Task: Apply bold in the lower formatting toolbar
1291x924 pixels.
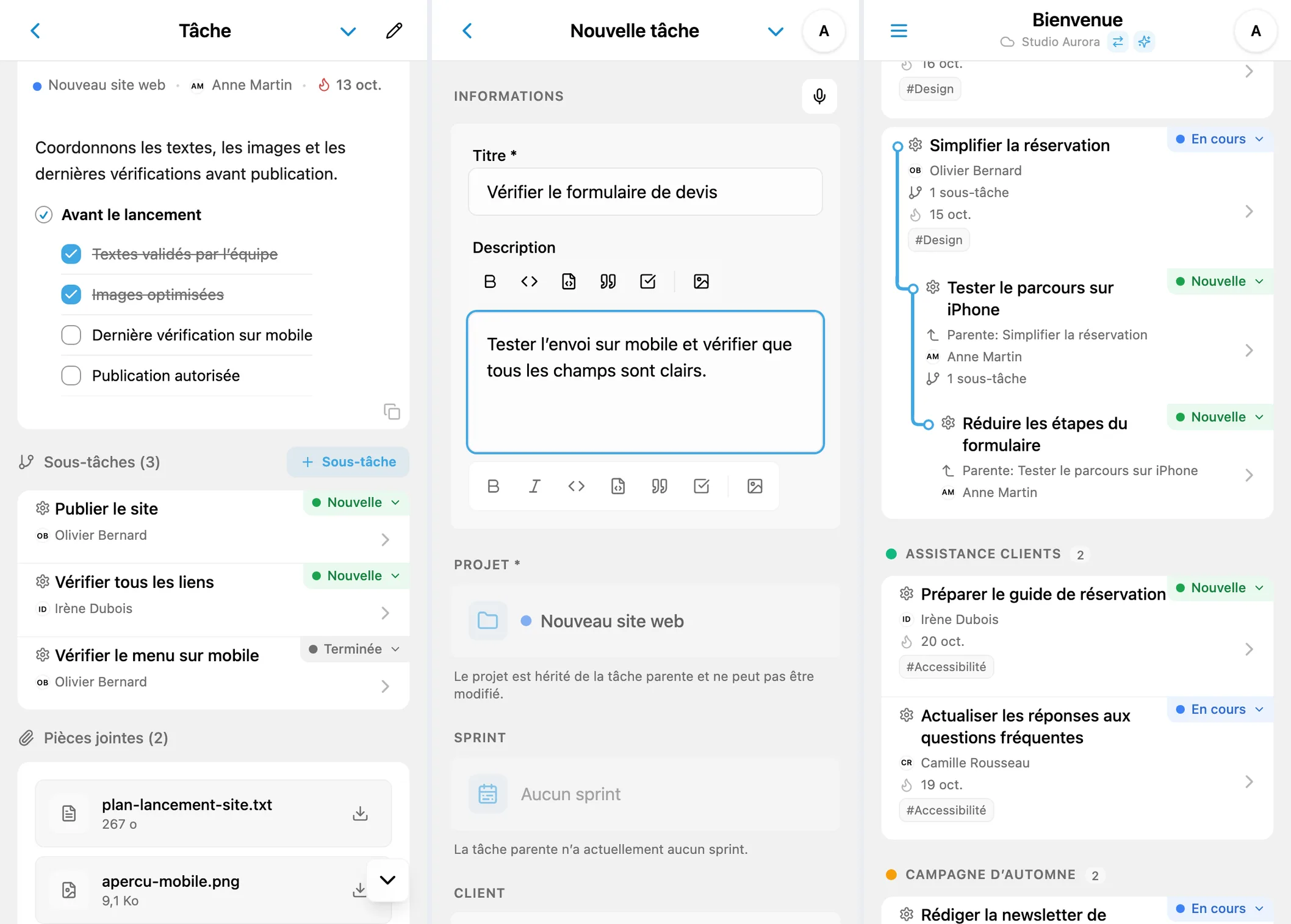Action: tap(493, 486)
